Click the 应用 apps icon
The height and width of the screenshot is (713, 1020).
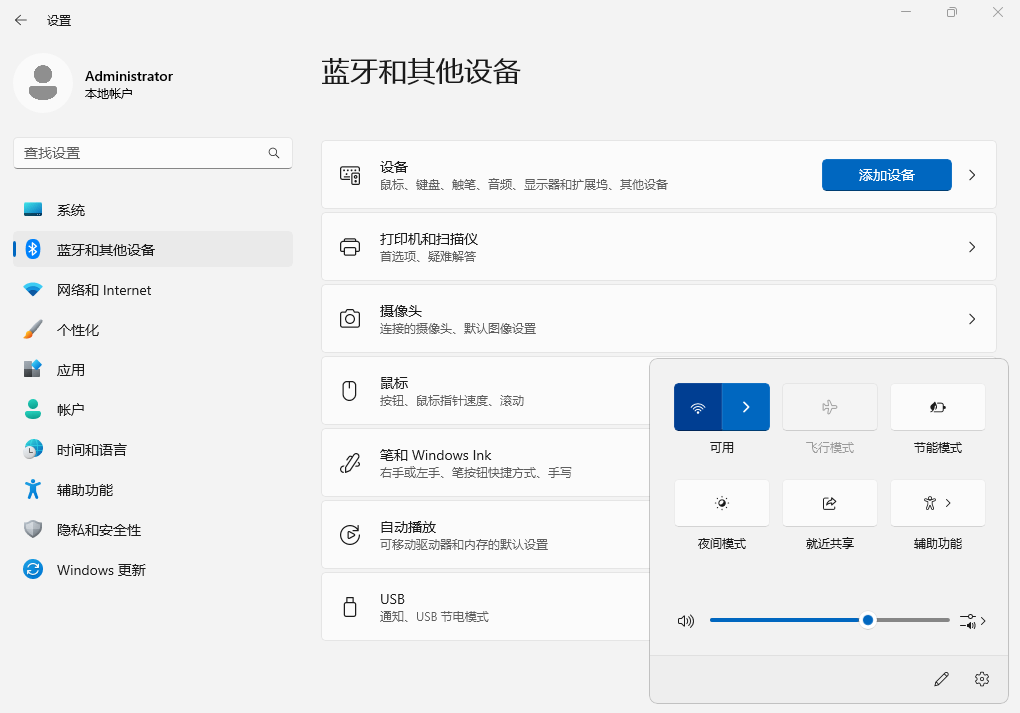(x=33, y=370)
